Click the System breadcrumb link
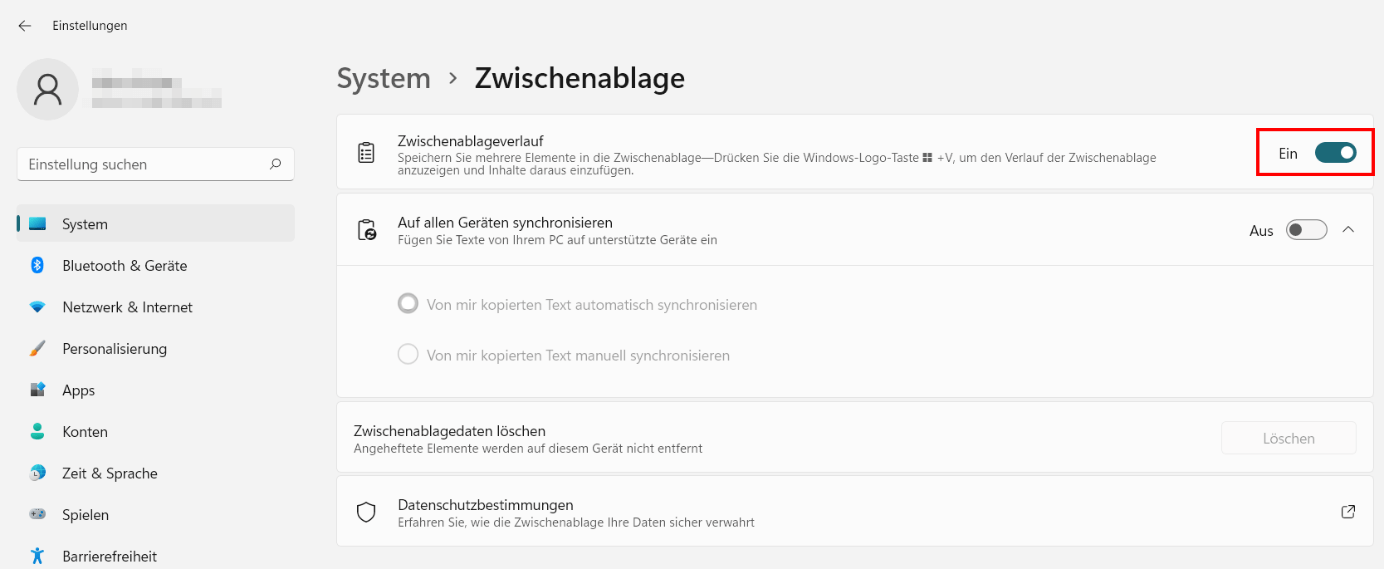The height and width of the screenshot is (569, 1384). click(x=384, y=78)
